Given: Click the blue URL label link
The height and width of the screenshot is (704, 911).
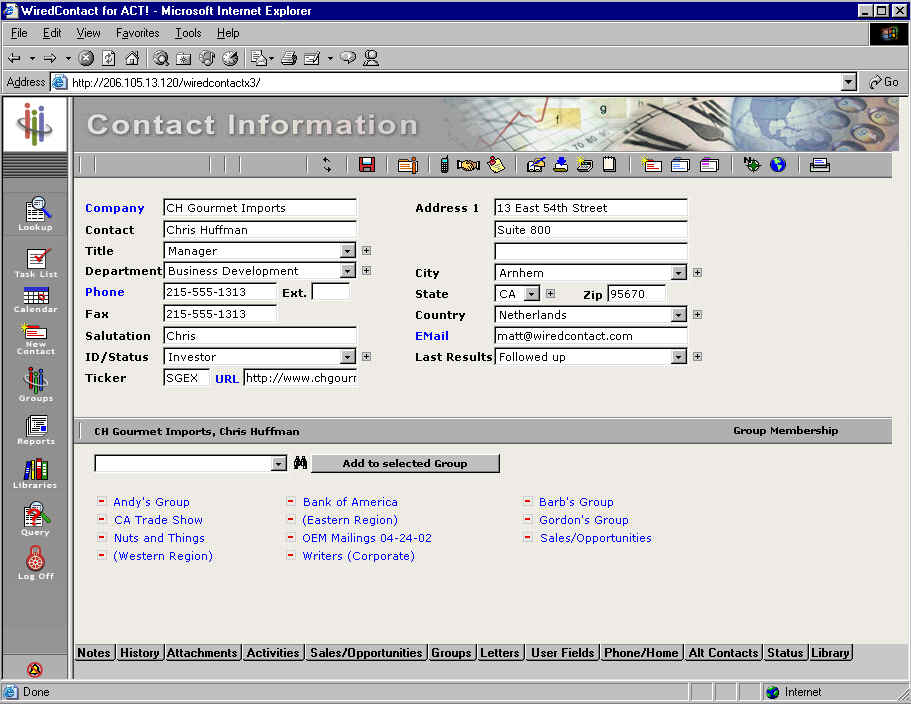Looking at the screenshot, I should 227,379.
